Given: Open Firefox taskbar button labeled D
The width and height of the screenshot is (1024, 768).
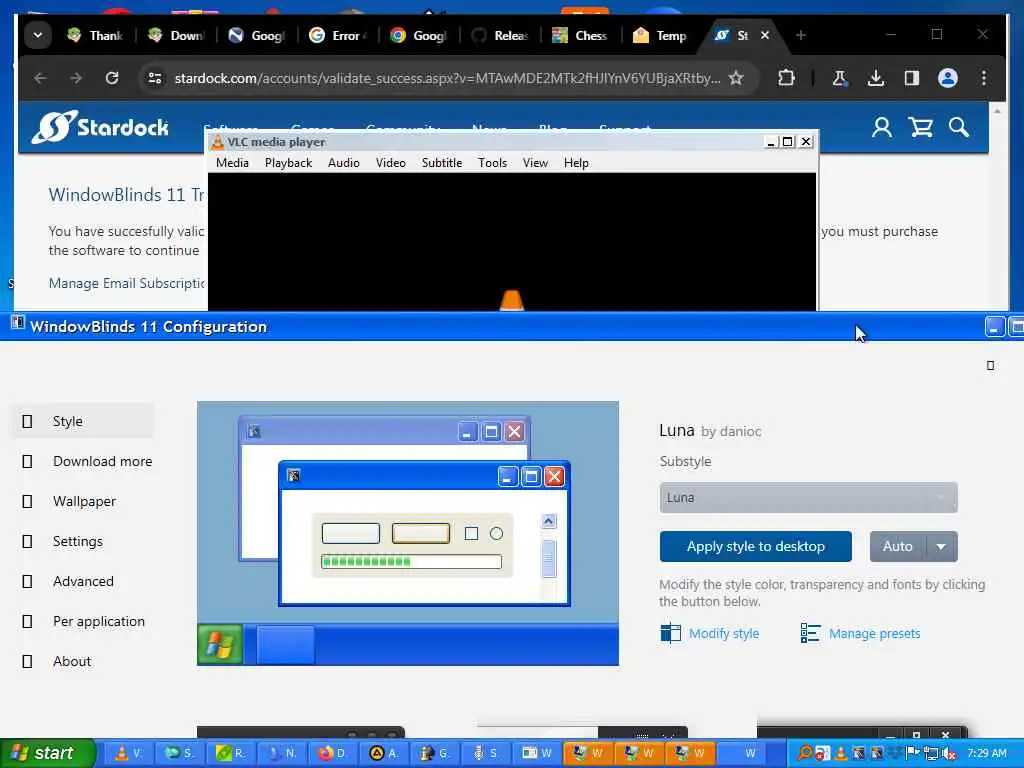Looking at the screenshot, I should coord(333,753).
